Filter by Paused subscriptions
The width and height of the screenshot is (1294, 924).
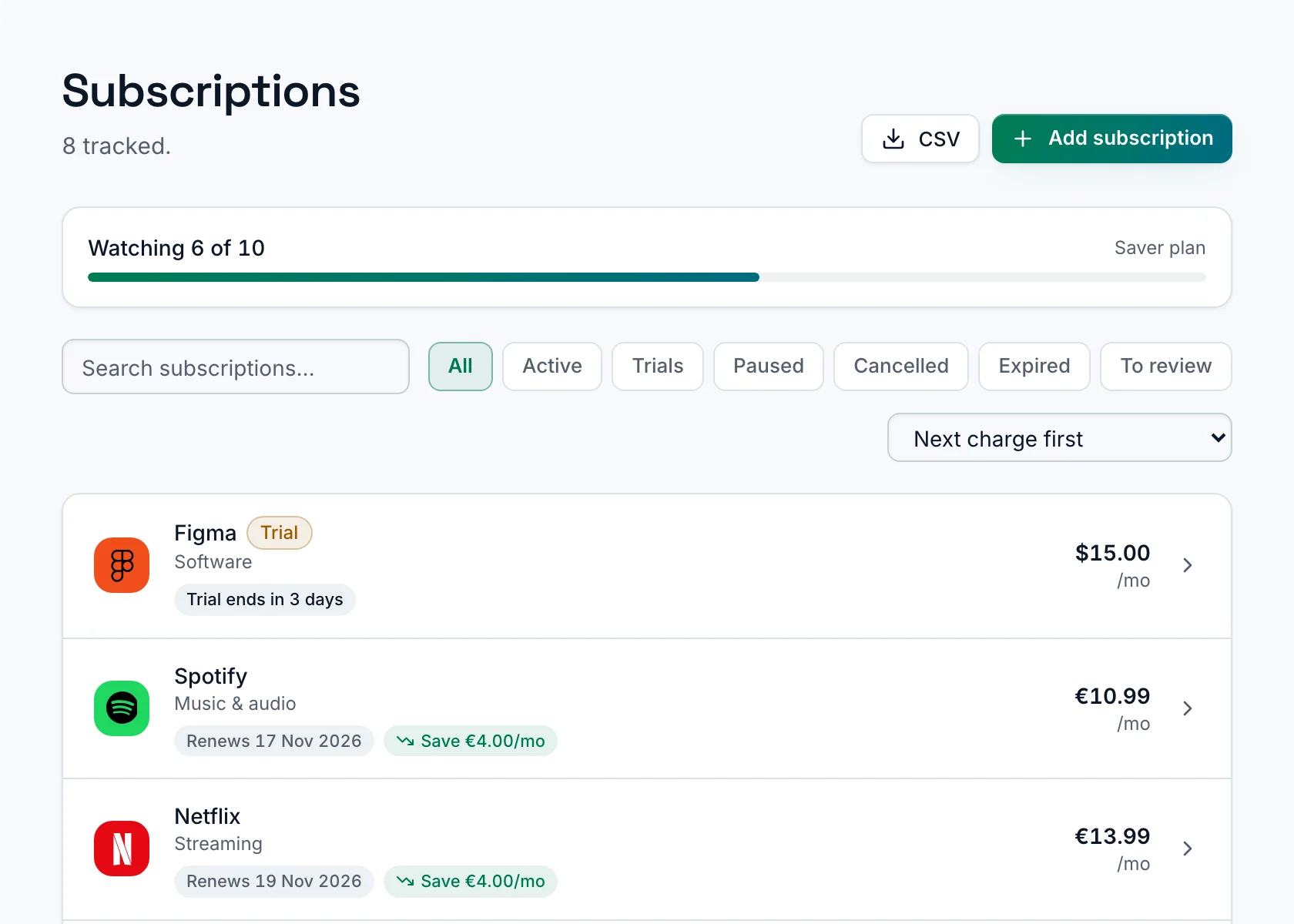769,367
